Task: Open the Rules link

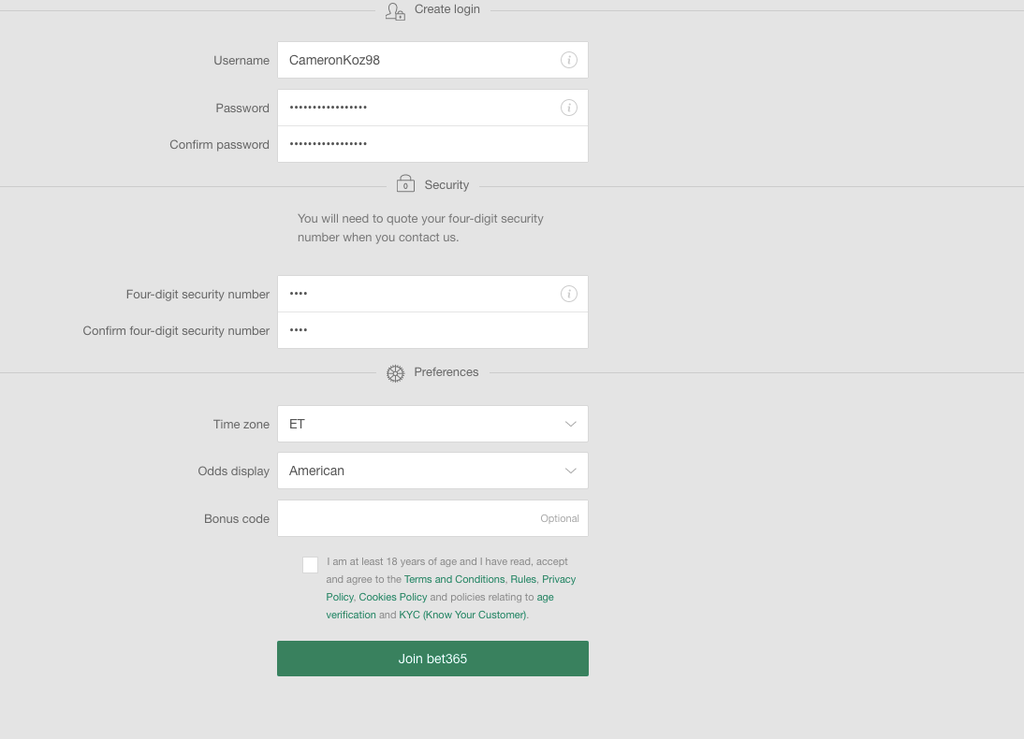Action: [523, 579]
